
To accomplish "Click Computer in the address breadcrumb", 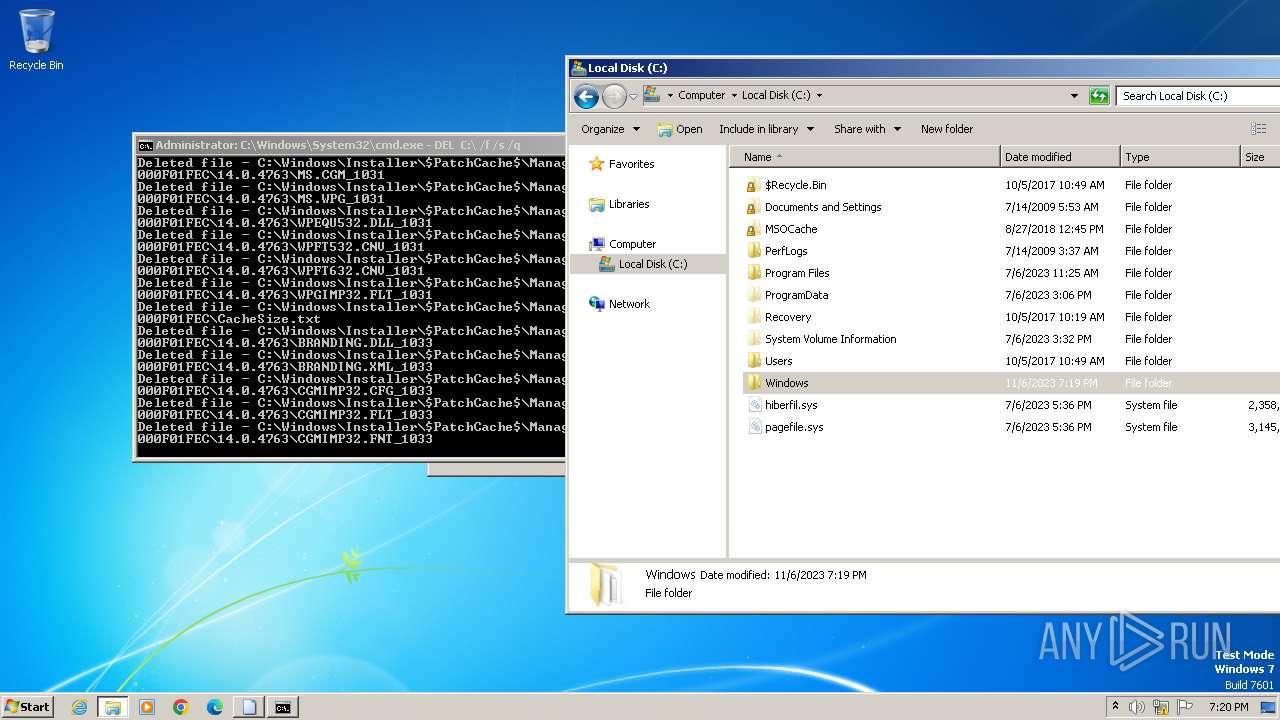I will tap(701, 96).
